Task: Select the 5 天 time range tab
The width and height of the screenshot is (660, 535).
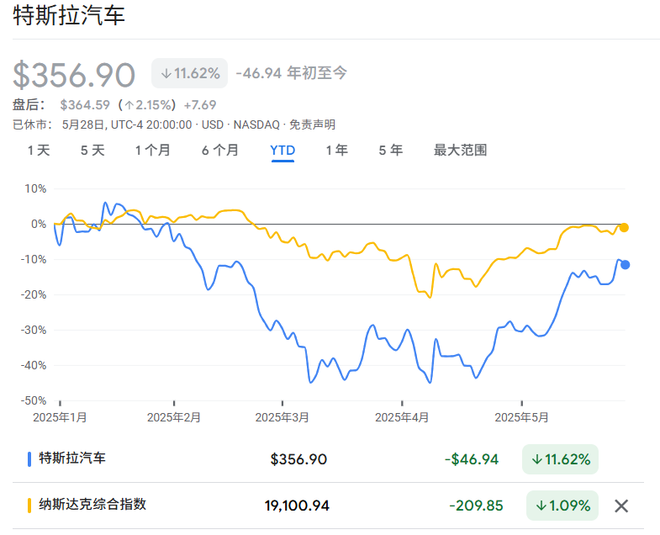Action: [93, 150]
